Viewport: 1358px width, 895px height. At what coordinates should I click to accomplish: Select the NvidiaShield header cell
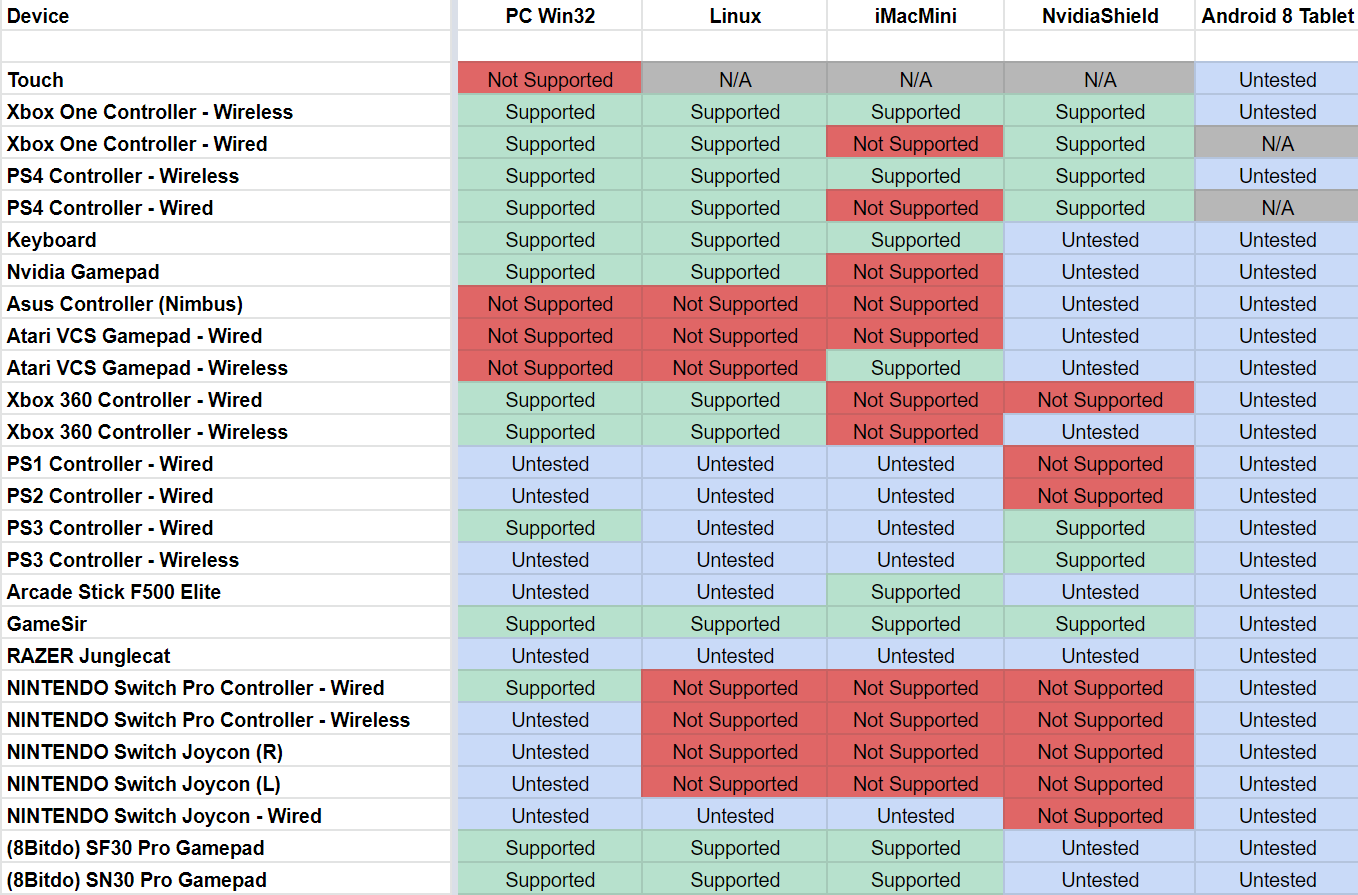[1099, 16]
